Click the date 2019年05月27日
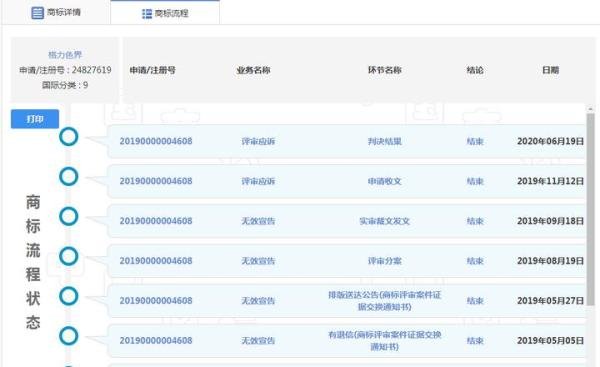 550,300
